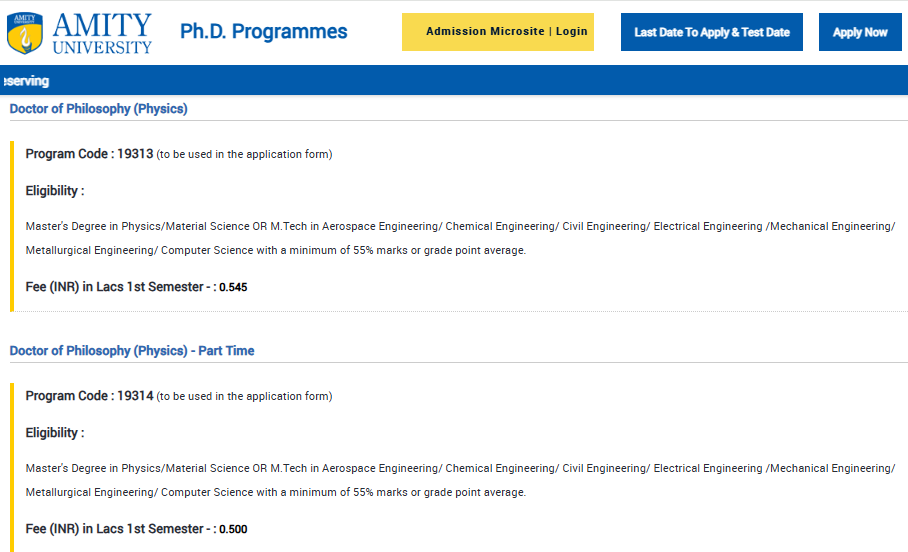Click the 0.545 first semester fee
This screenshot has width=908, height=552.
coord(233,288)
